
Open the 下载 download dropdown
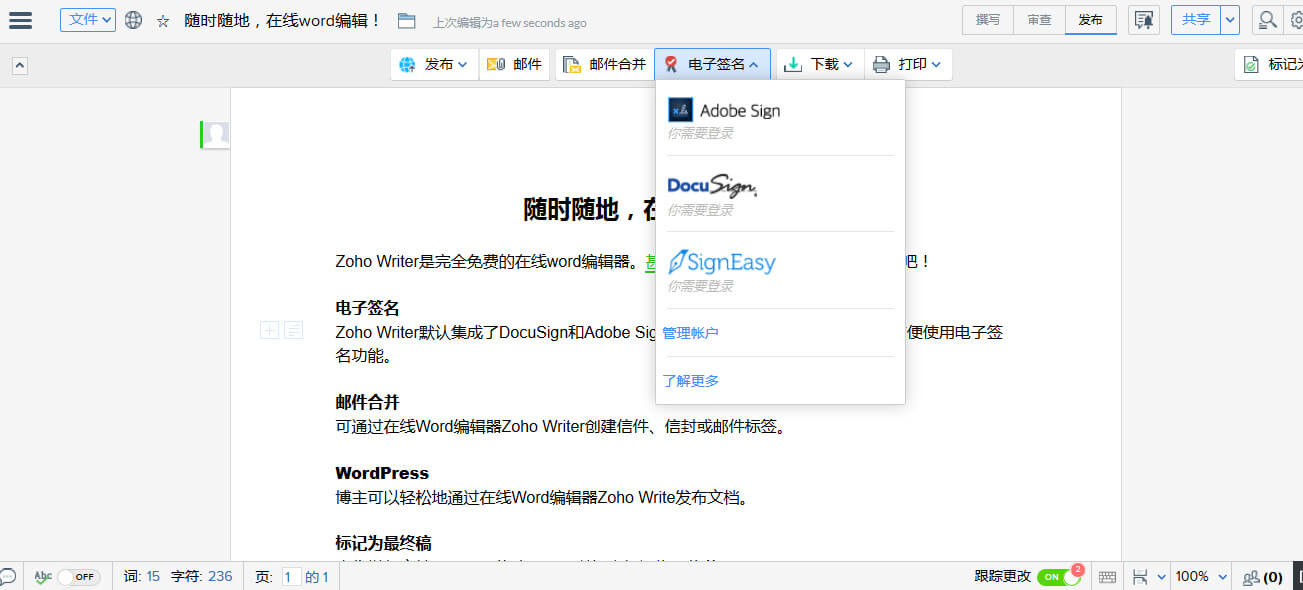[818, 64]
